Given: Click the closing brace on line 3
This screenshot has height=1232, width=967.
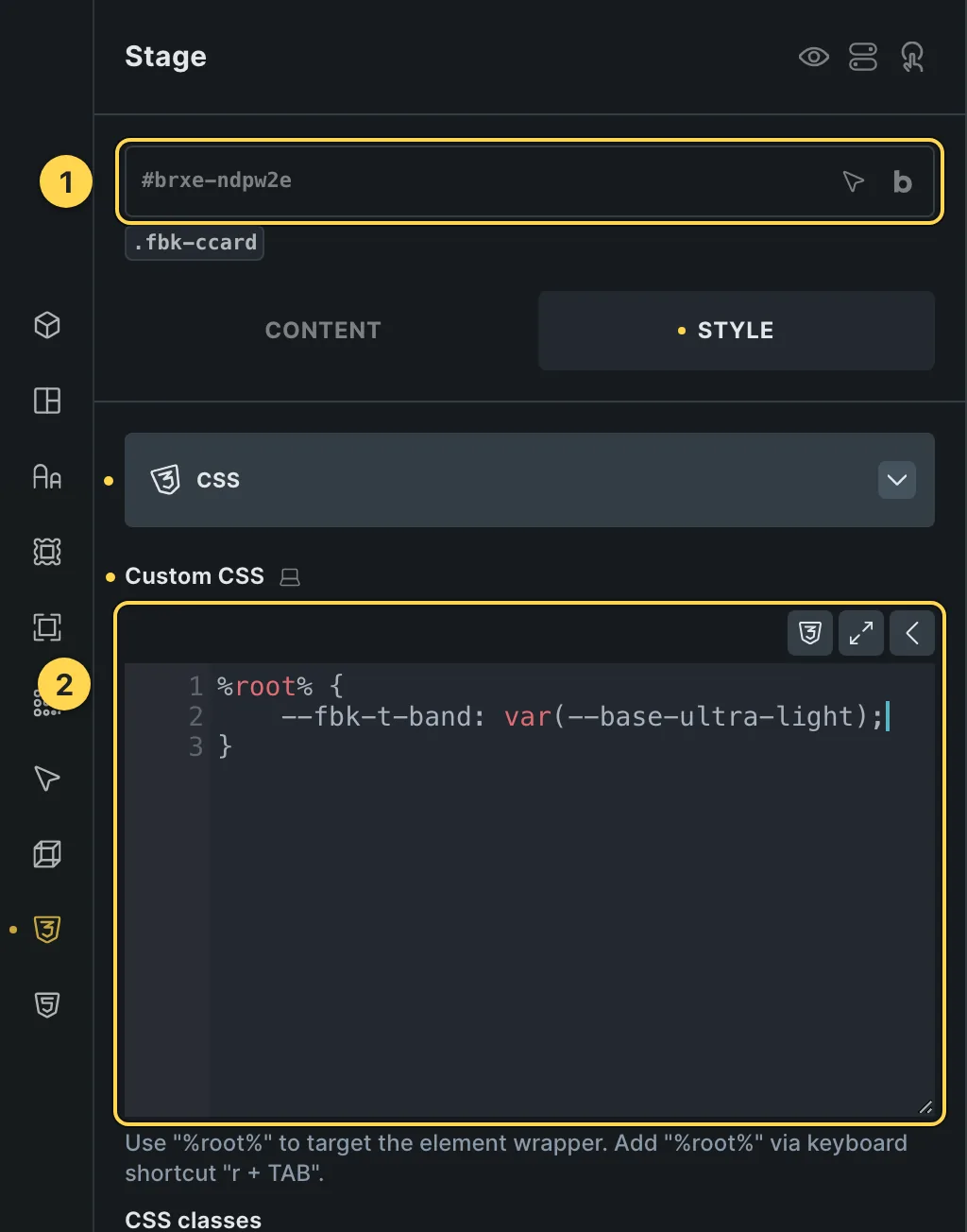Looking at the screenshot, I should (225, 746).
